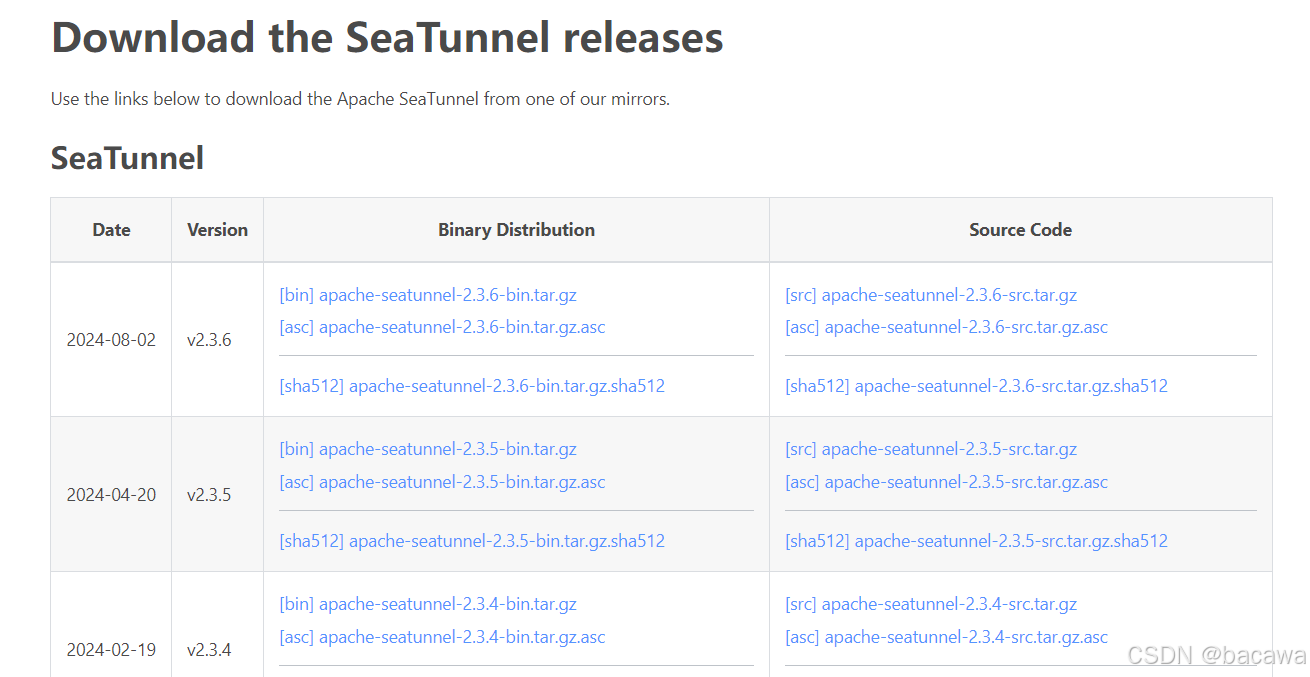The height and width of the screenshot is (677, 1310).
Task: Click the Download the SeaTunnel releases heading
Action: (387, 38)
